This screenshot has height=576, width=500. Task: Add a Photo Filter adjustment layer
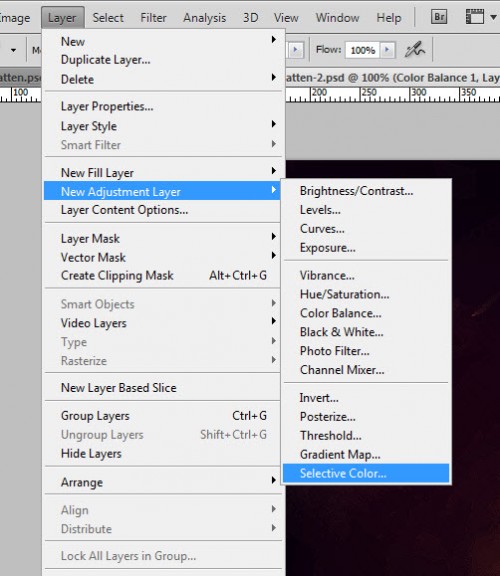pos(366,351)
